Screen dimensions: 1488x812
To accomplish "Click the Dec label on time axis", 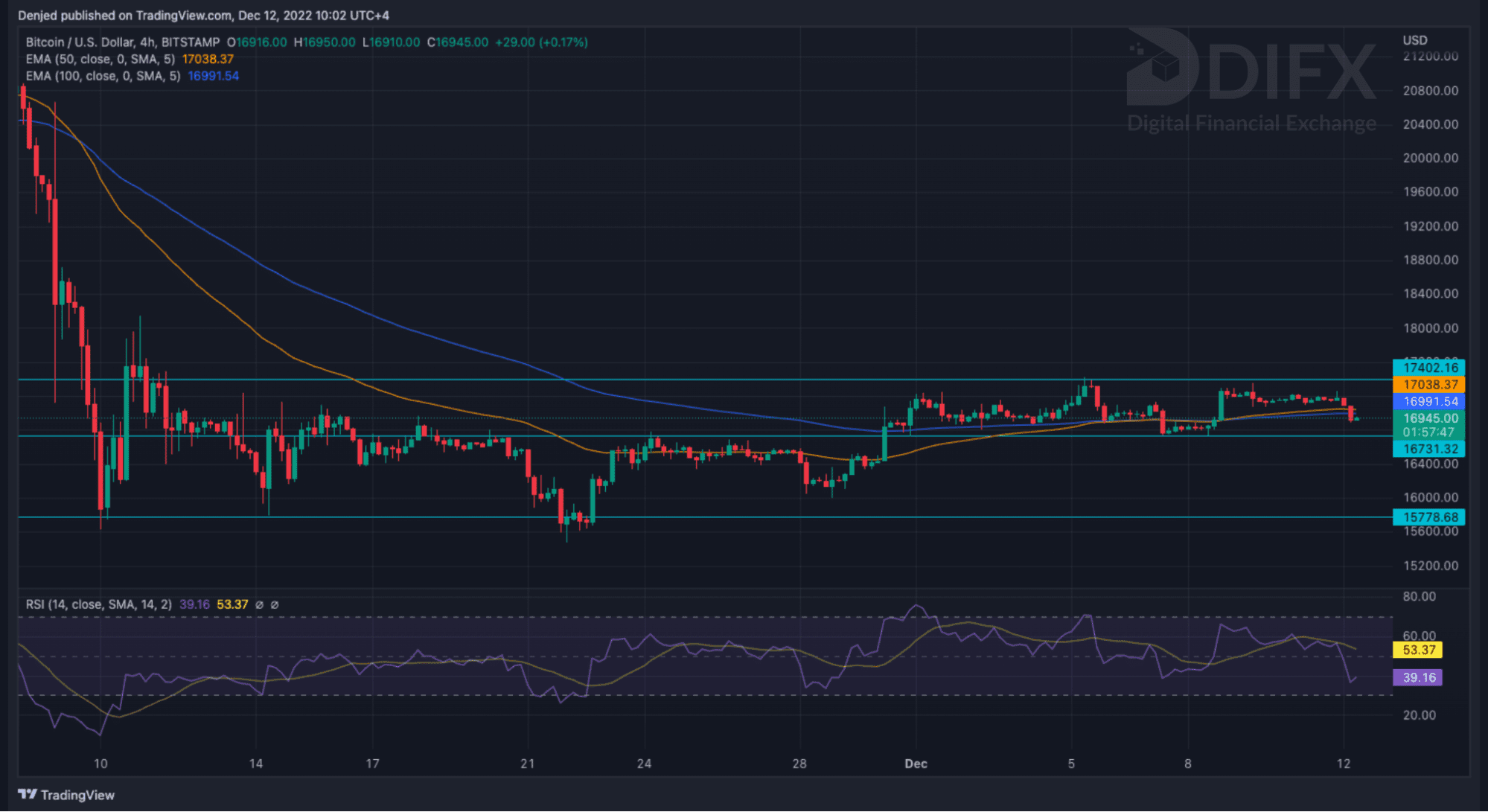I will 916,764.
